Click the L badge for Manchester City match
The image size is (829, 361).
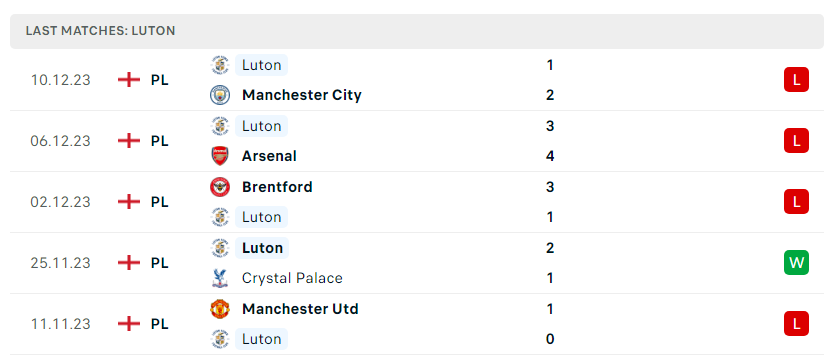click(796, 80)
